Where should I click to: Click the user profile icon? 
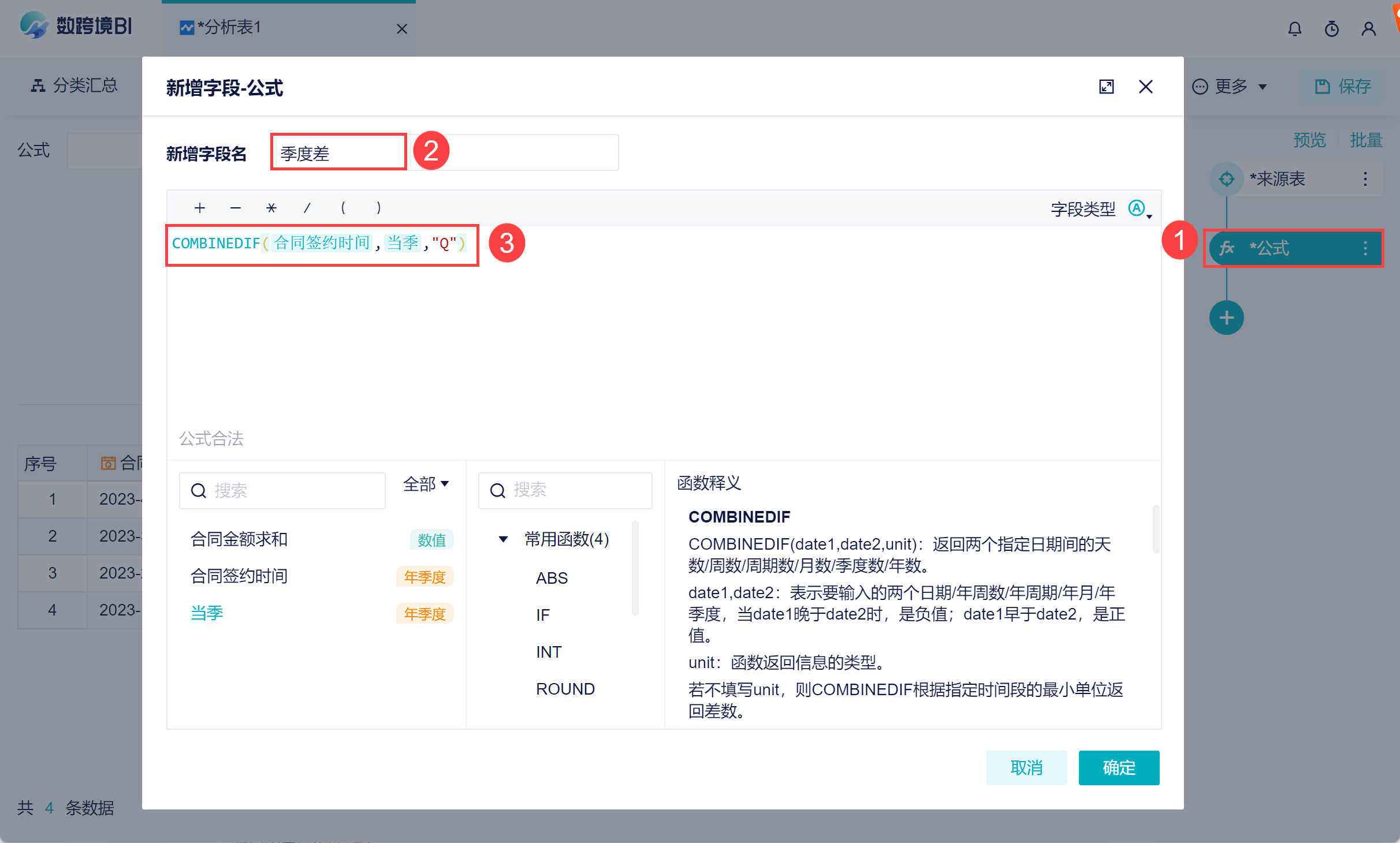pyautogui.click(x=1369, y=29)
